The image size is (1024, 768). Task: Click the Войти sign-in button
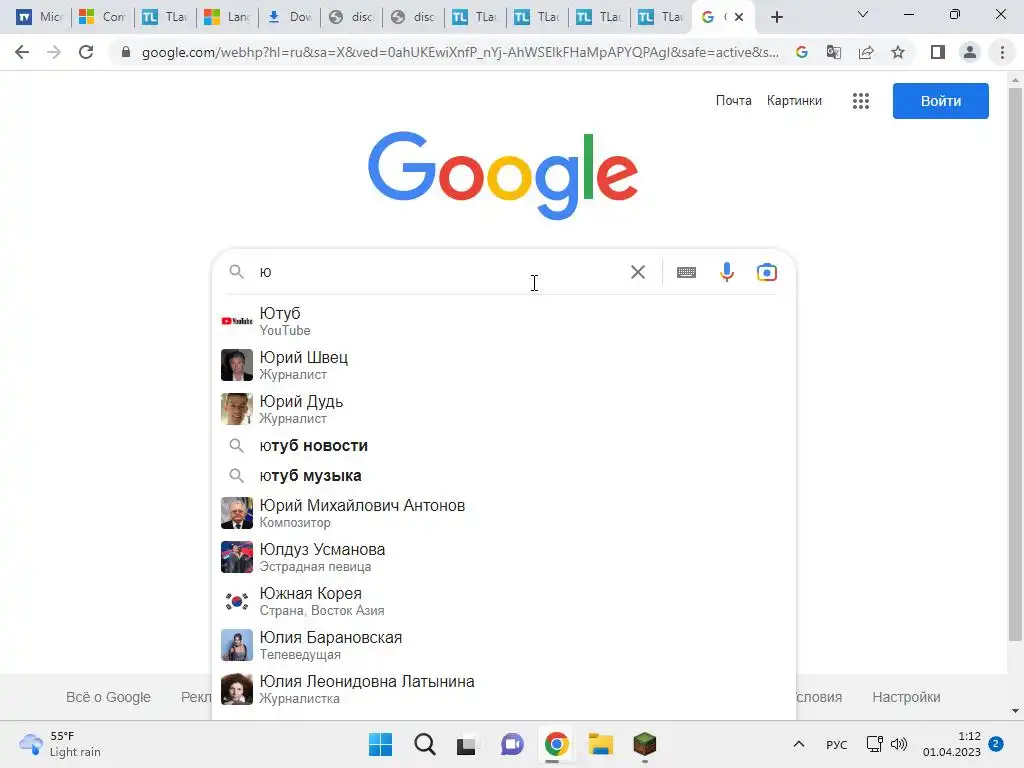(x=940, y=101)
